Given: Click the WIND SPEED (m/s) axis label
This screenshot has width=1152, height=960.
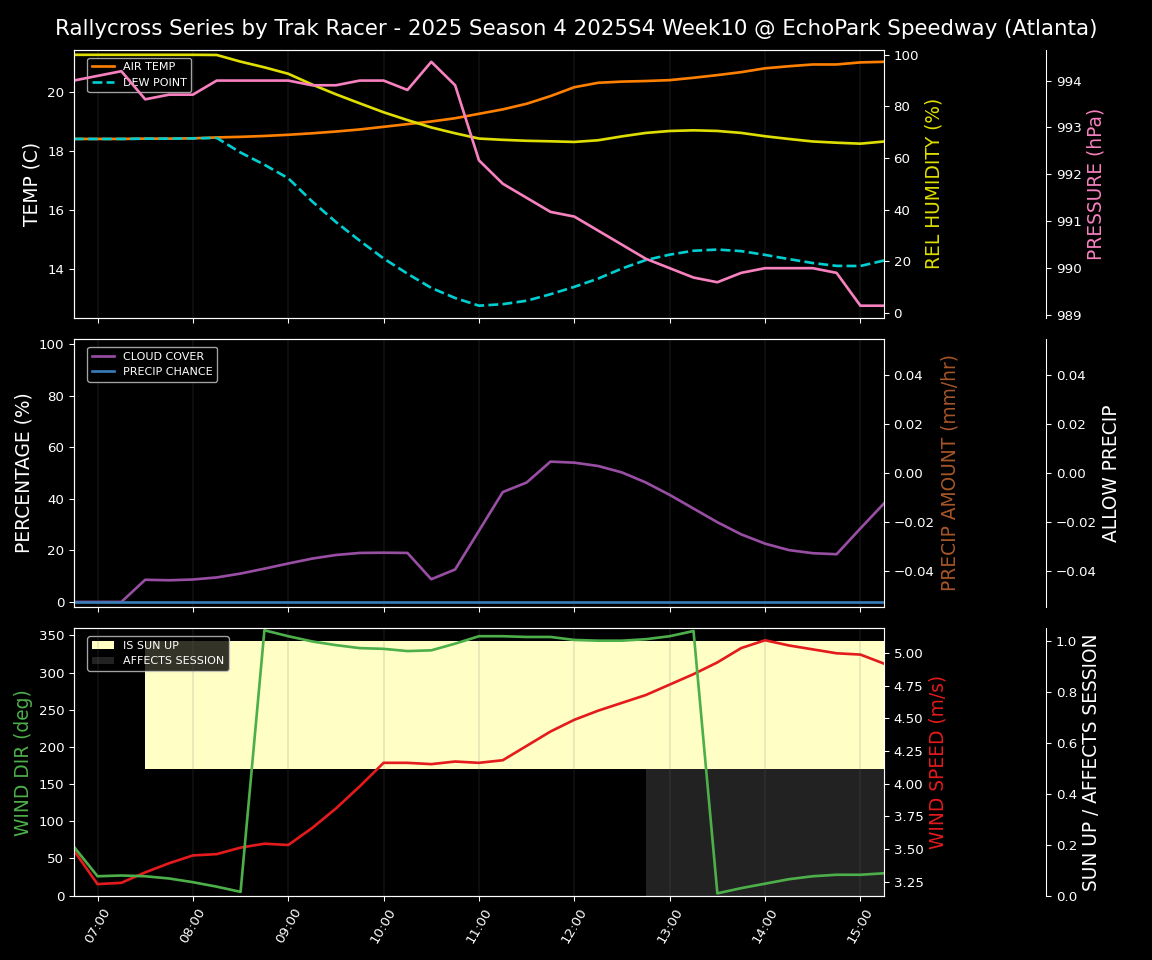Looking at the screenshot, I should [937, 762].
